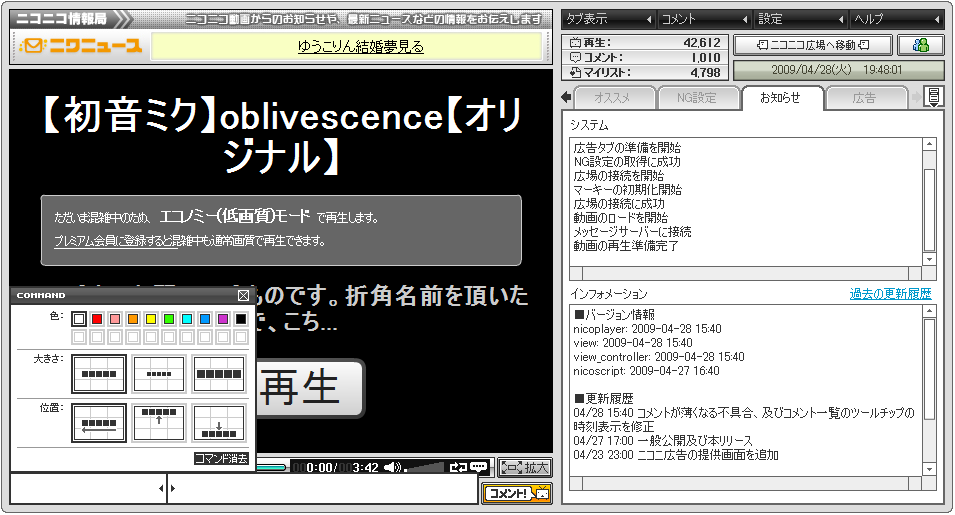Select the red comment color swatch
This screenshot has width=955, height=515.
pos(97,318)
